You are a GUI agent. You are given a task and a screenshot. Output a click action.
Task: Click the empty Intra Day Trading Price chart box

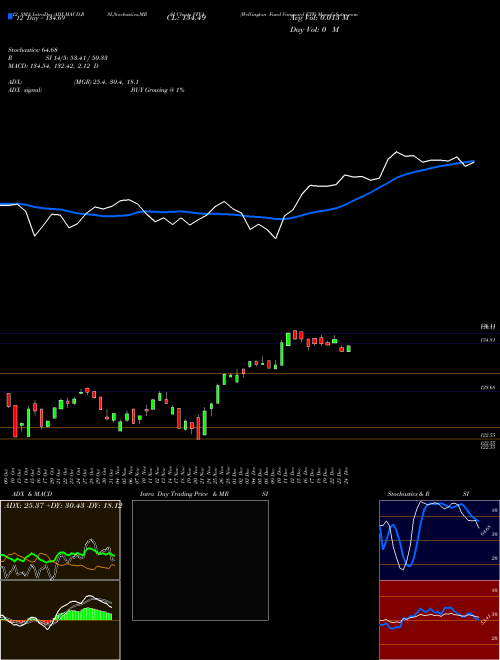200,560
